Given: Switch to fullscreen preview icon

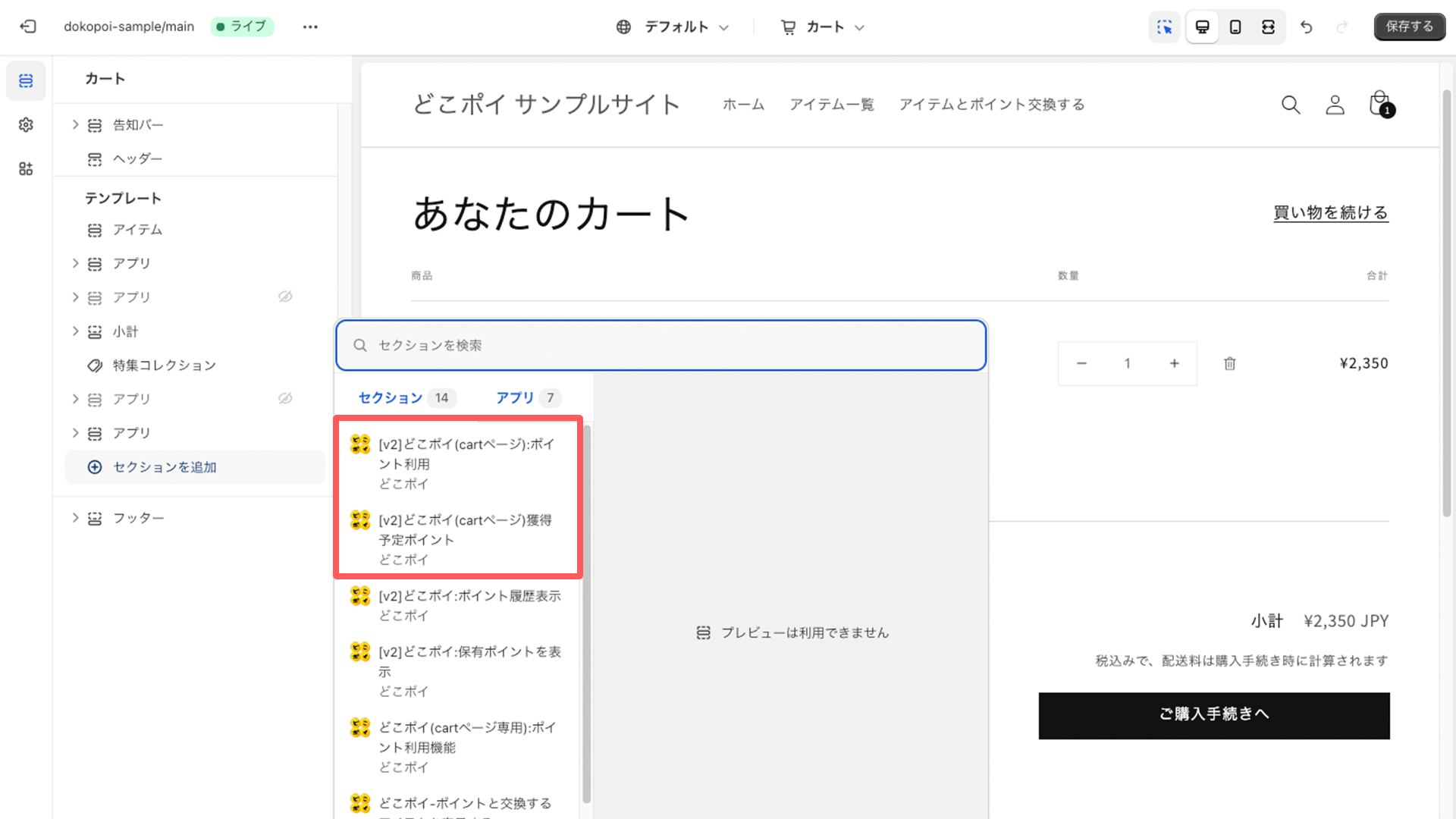Looking at the screenshot, I should pos(1268,27).
